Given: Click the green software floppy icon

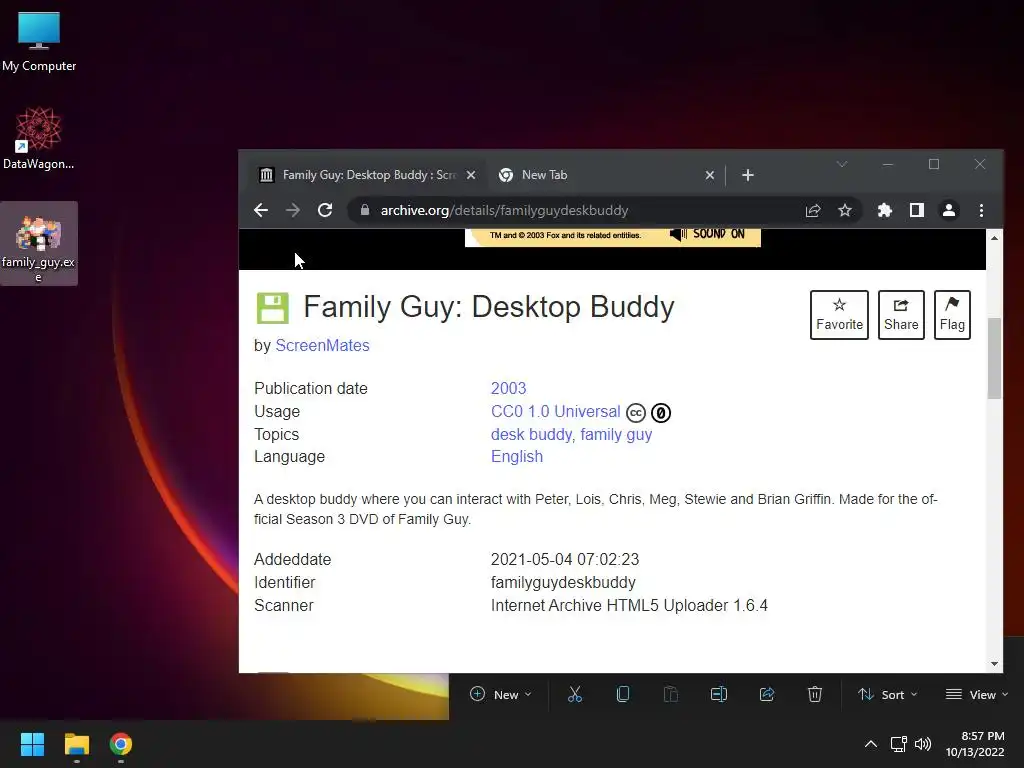Looking at the screenshot, I should tap(272, 308).
